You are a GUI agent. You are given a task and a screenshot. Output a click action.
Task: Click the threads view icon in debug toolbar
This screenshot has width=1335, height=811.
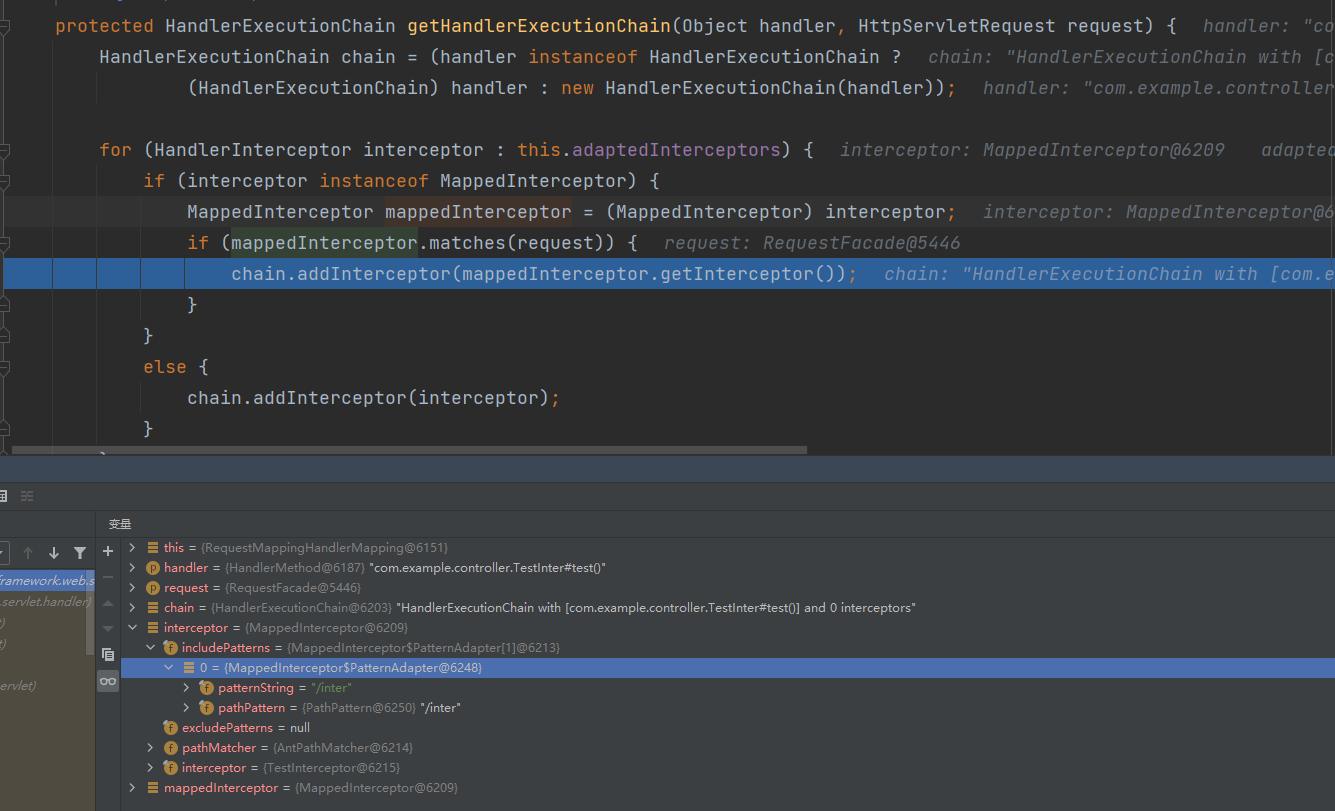tap(27, 496)
